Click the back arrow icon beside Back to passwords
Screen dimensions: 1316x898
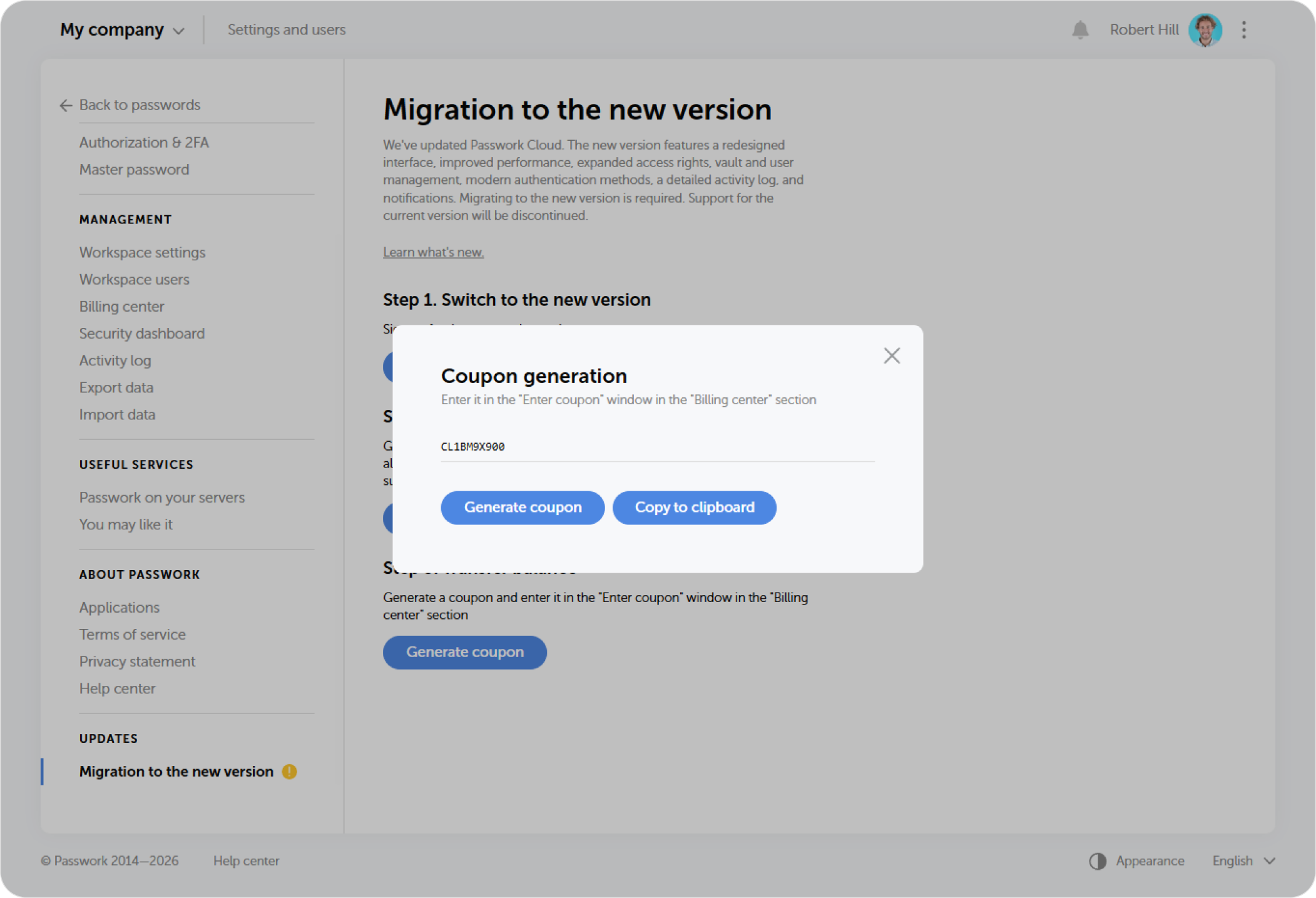66,105
